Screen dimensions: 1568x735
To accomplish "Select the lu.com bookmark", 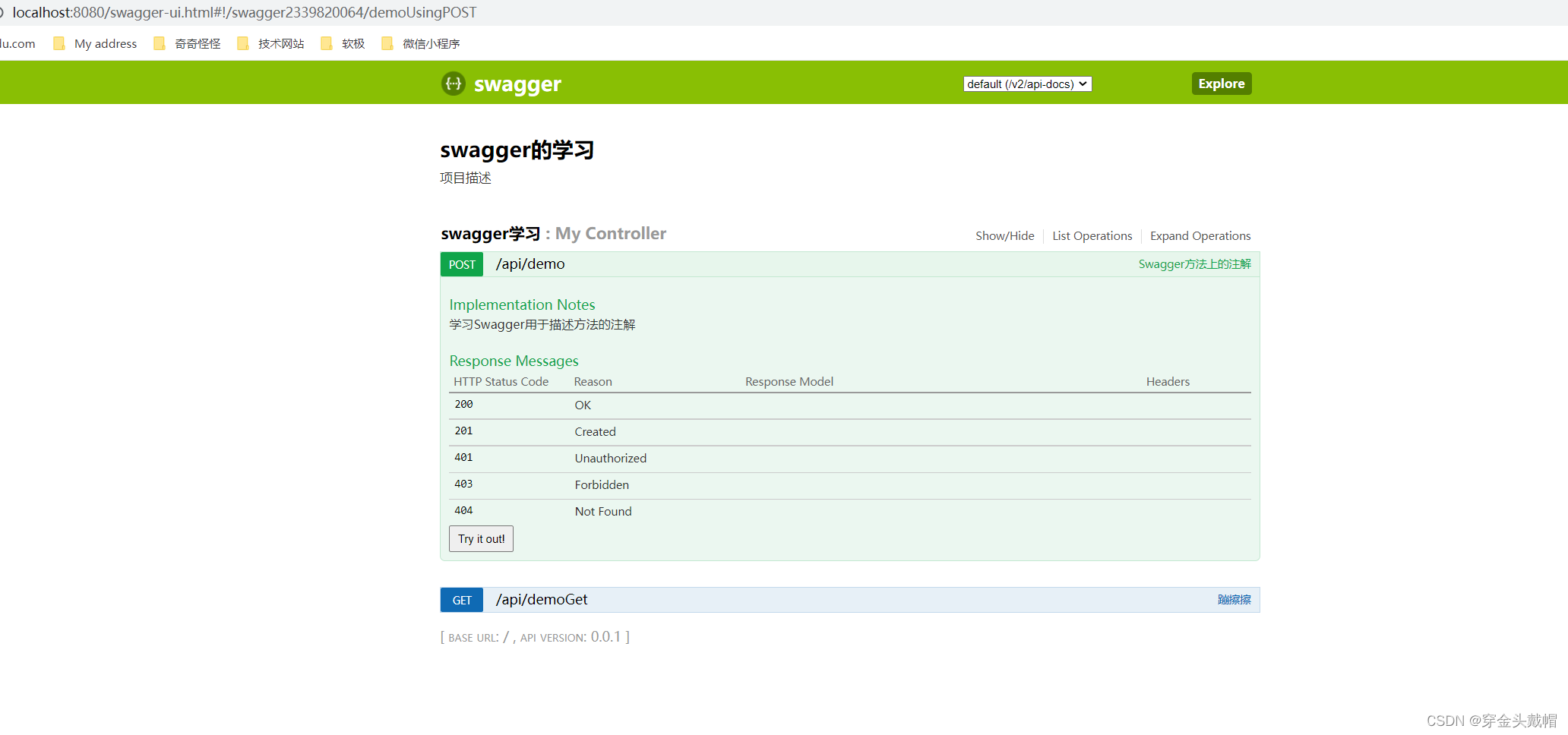I will [x=17, y=43].
